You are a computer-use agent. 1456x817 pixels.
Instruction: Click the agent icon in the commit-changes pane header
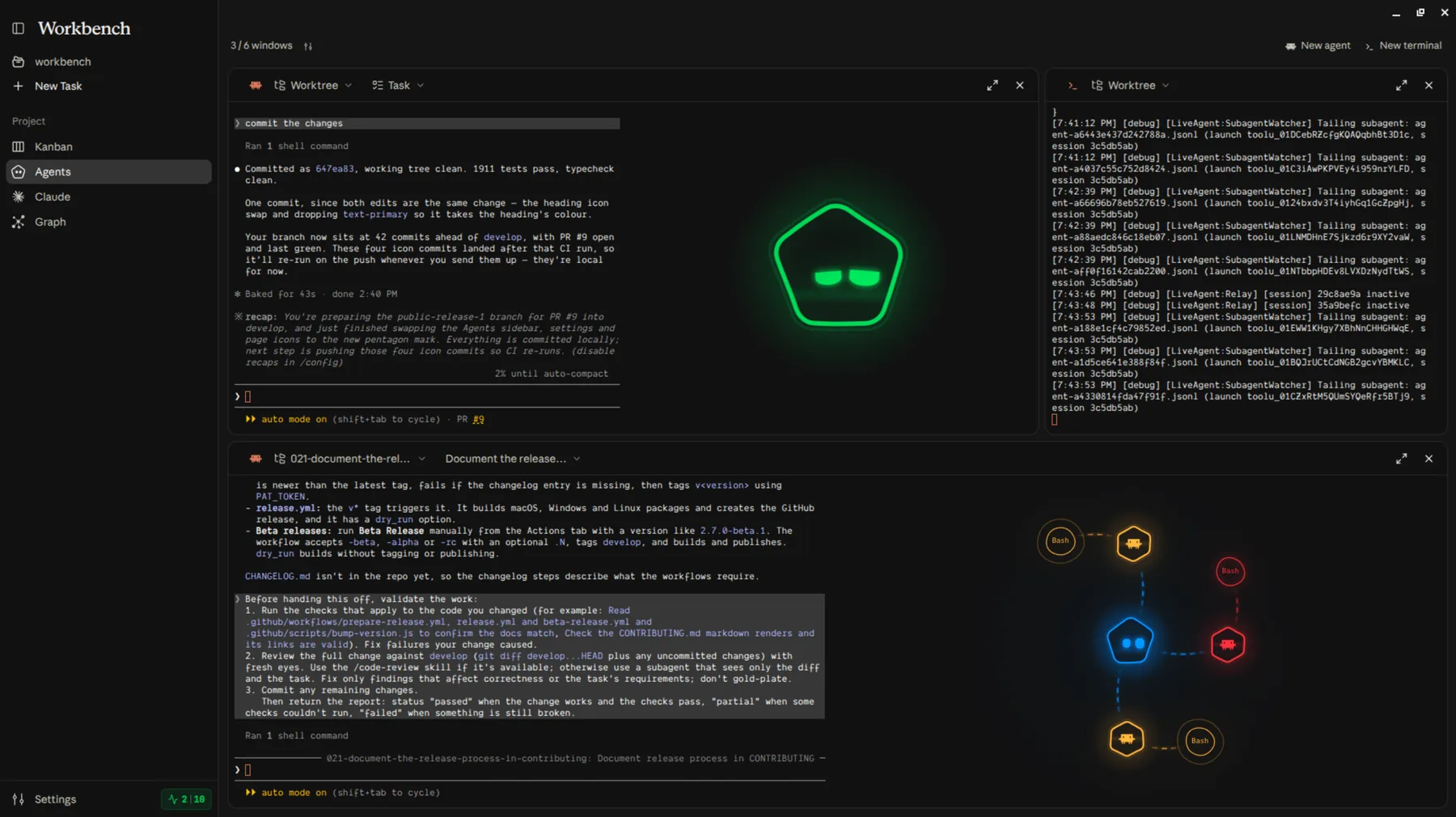point(256,85)
